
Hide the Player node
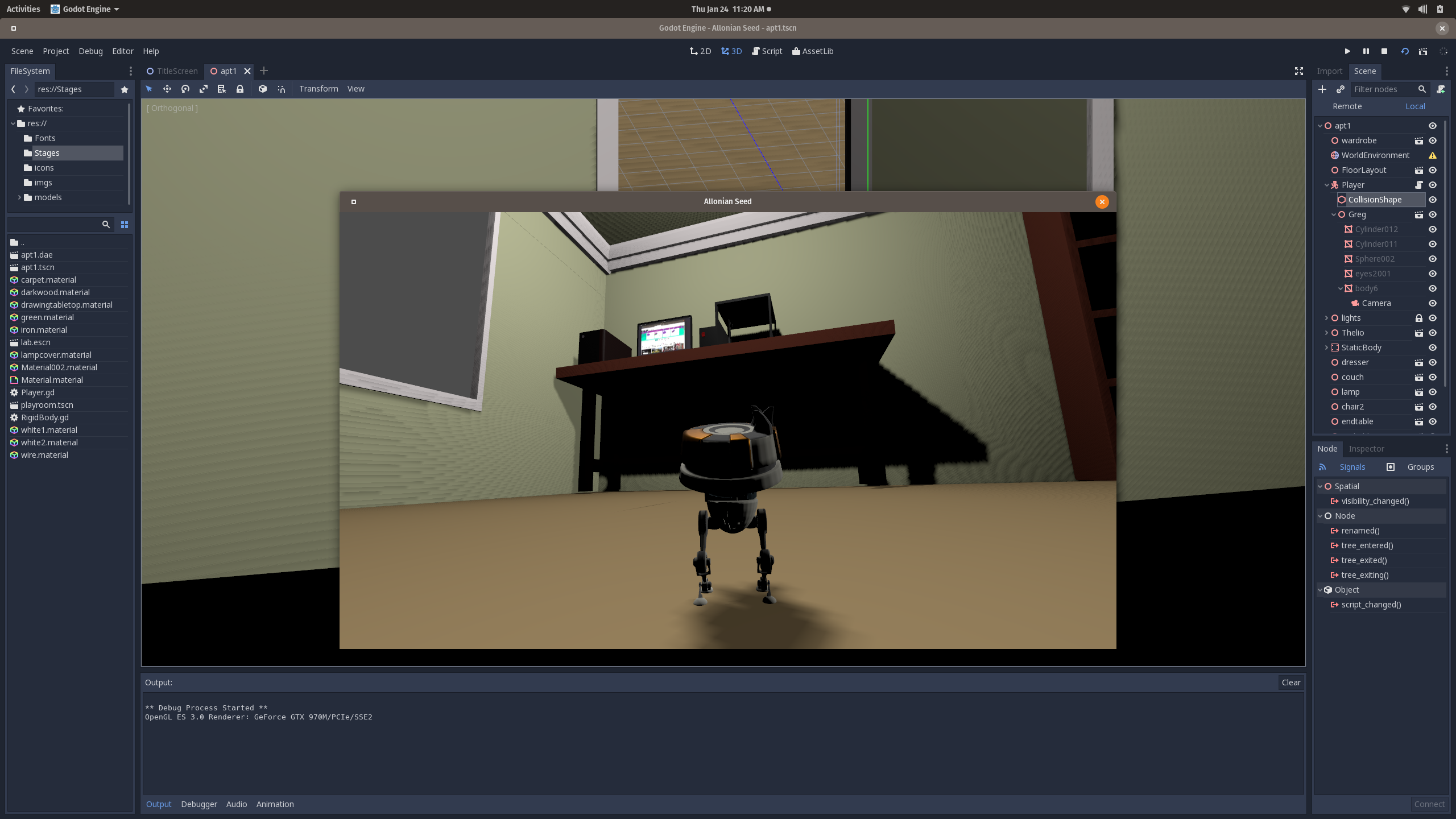coord(1433,185)
